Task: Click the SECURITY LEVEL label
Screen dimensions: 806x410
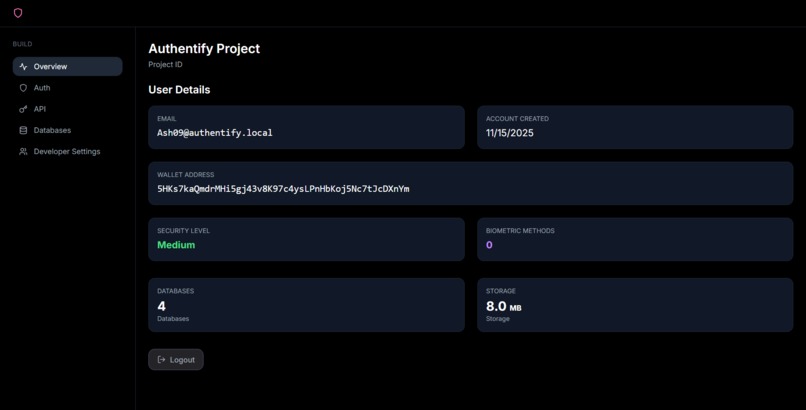Action: click(x=184, y=231)
